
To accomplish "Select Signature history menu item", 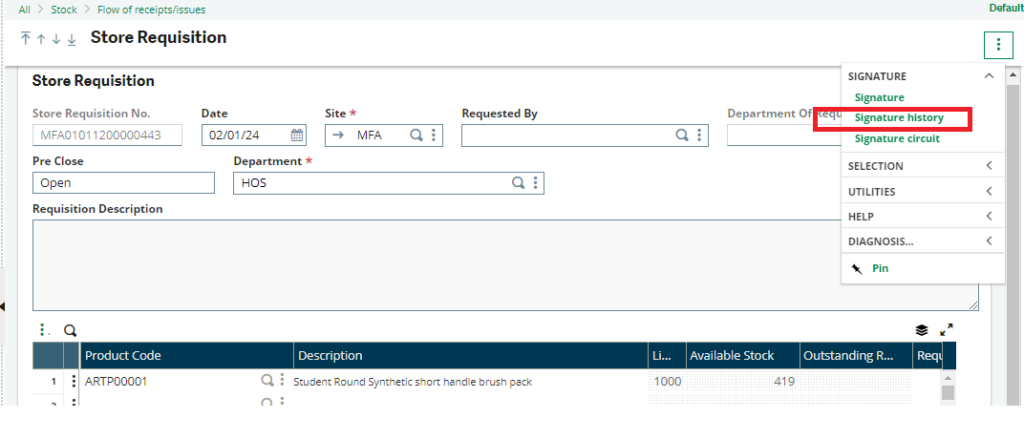I will 898,118.
